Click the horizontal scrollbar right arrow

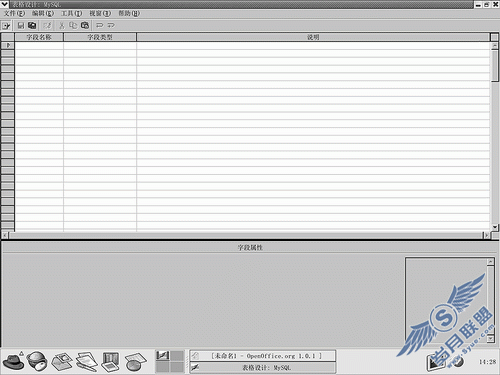[x=487, y=235]
